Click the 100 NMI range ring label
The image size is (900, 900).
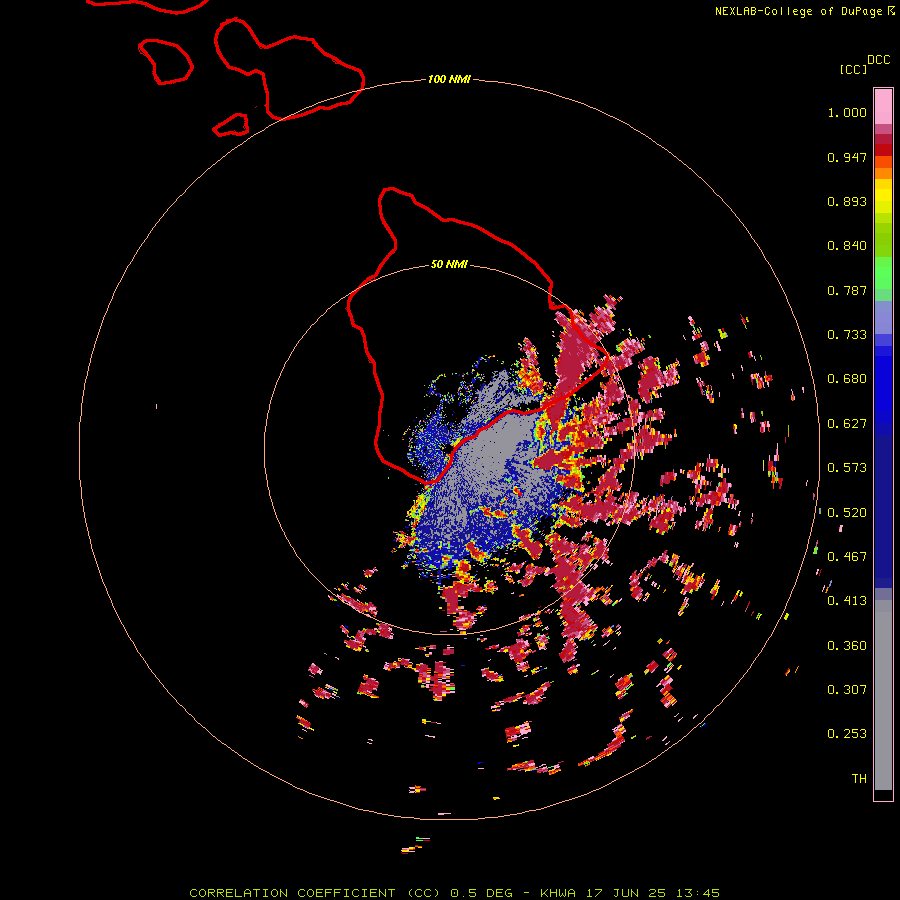pyautogui.click(x=449, y=79)
